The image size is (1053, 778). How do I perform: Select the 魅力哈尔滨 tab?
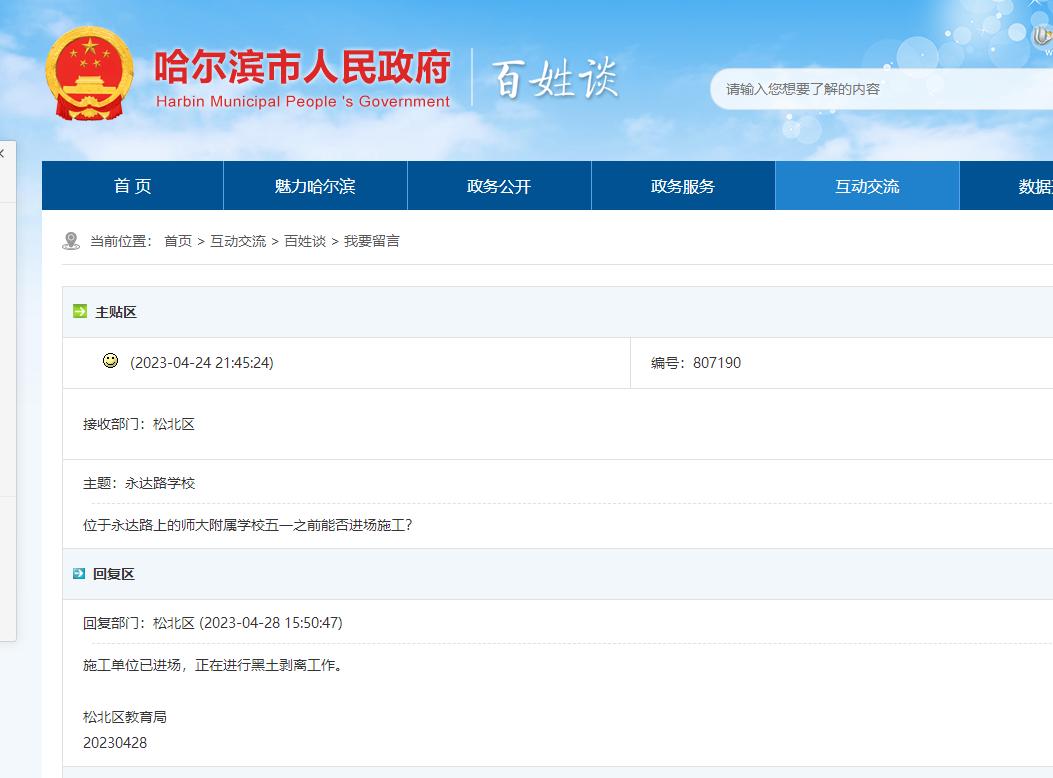point(315,185)
